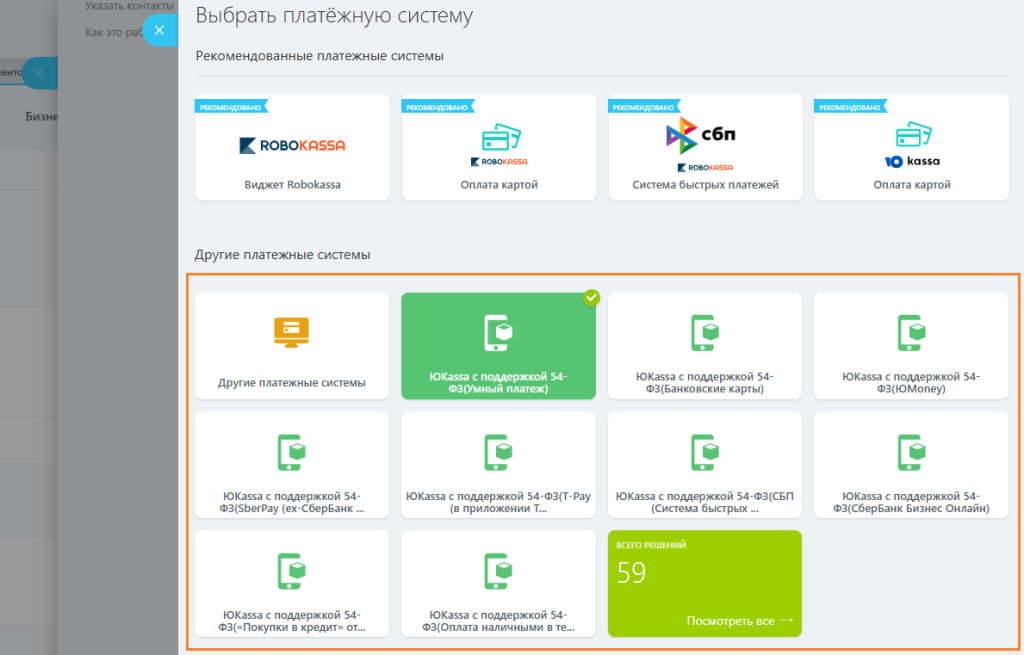Click the ВСЕГО РЕШЕНИЙ label

[651, 545]
